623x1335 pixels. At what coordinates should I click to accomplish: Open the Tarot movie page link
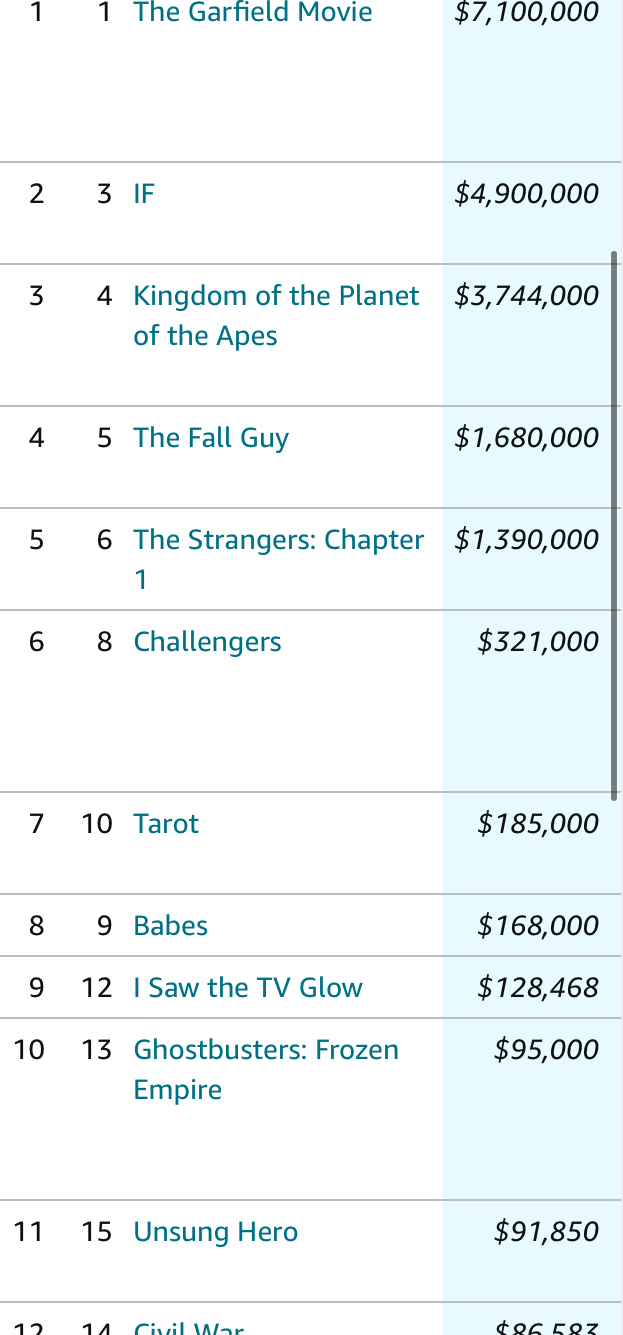166,823
